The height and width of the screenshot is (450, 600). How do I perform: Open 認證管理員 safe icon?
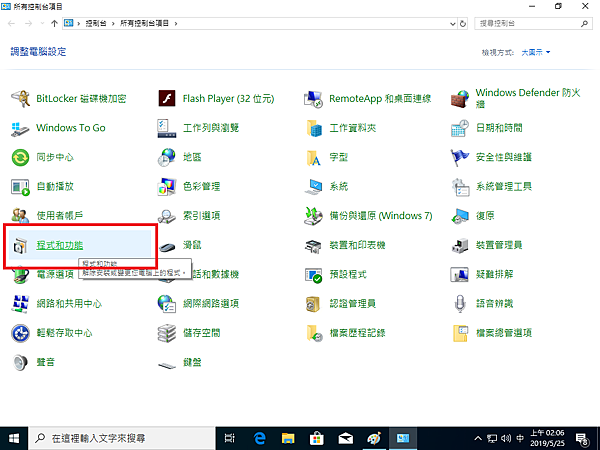tap(313, 304)
